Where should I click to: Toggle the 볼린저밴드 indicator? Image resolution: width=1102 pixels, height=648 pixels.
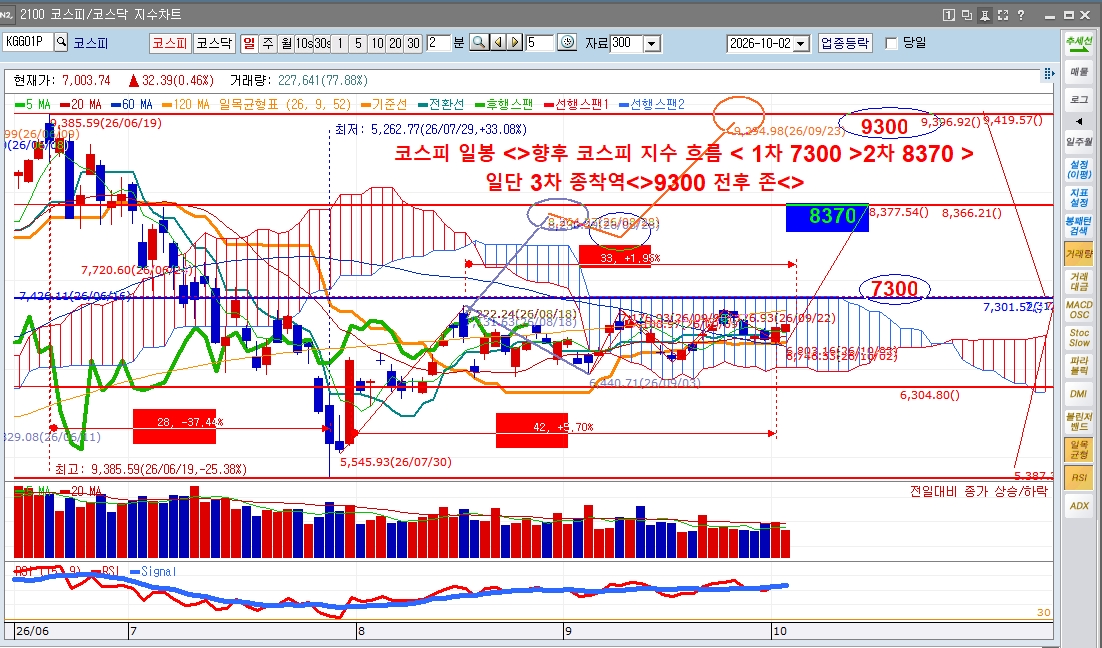click(x=1079, y=422)
